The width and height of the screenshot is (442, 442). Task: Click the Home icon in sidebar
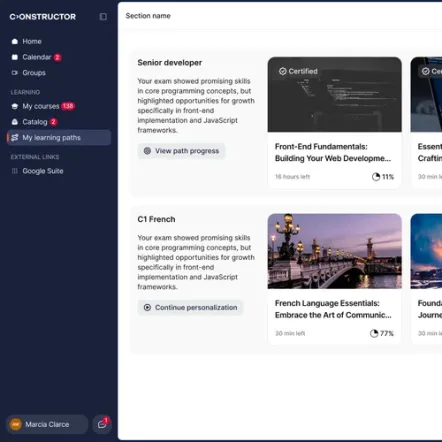click(x=15, y=41)
